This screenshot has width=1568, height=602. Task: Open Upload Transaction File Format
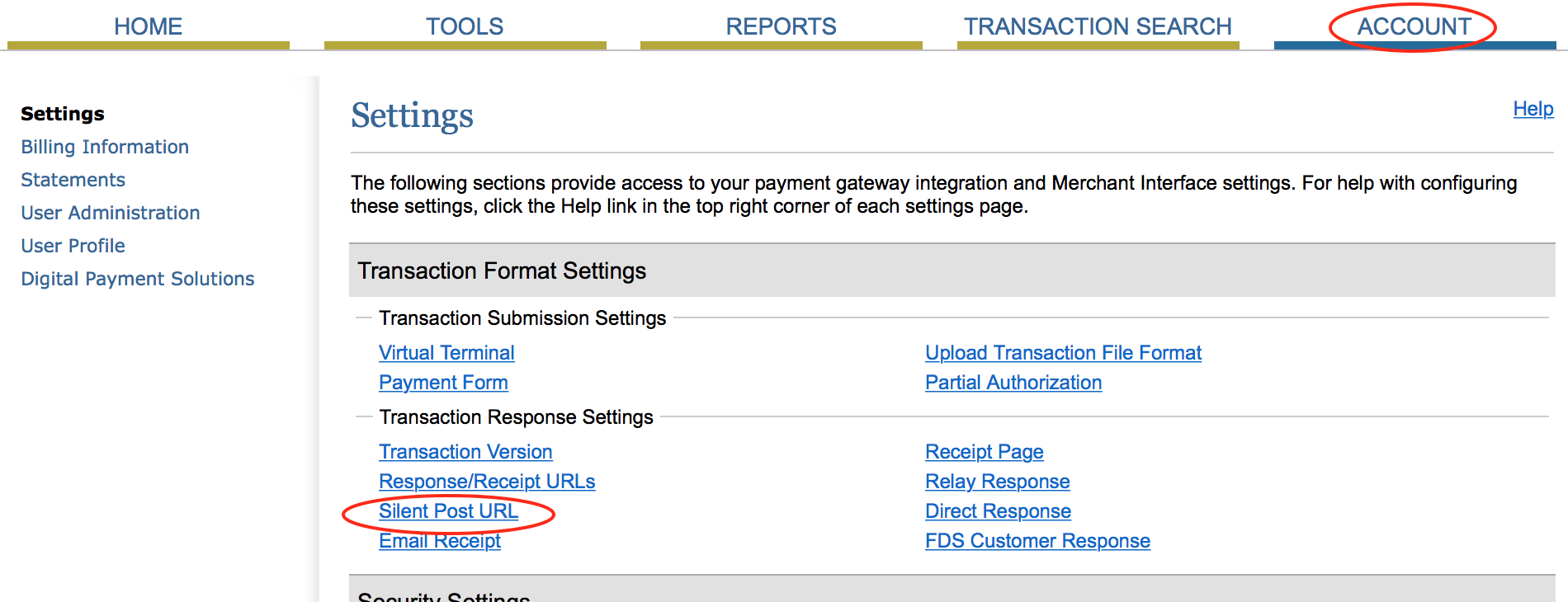tap(1063, 353)
